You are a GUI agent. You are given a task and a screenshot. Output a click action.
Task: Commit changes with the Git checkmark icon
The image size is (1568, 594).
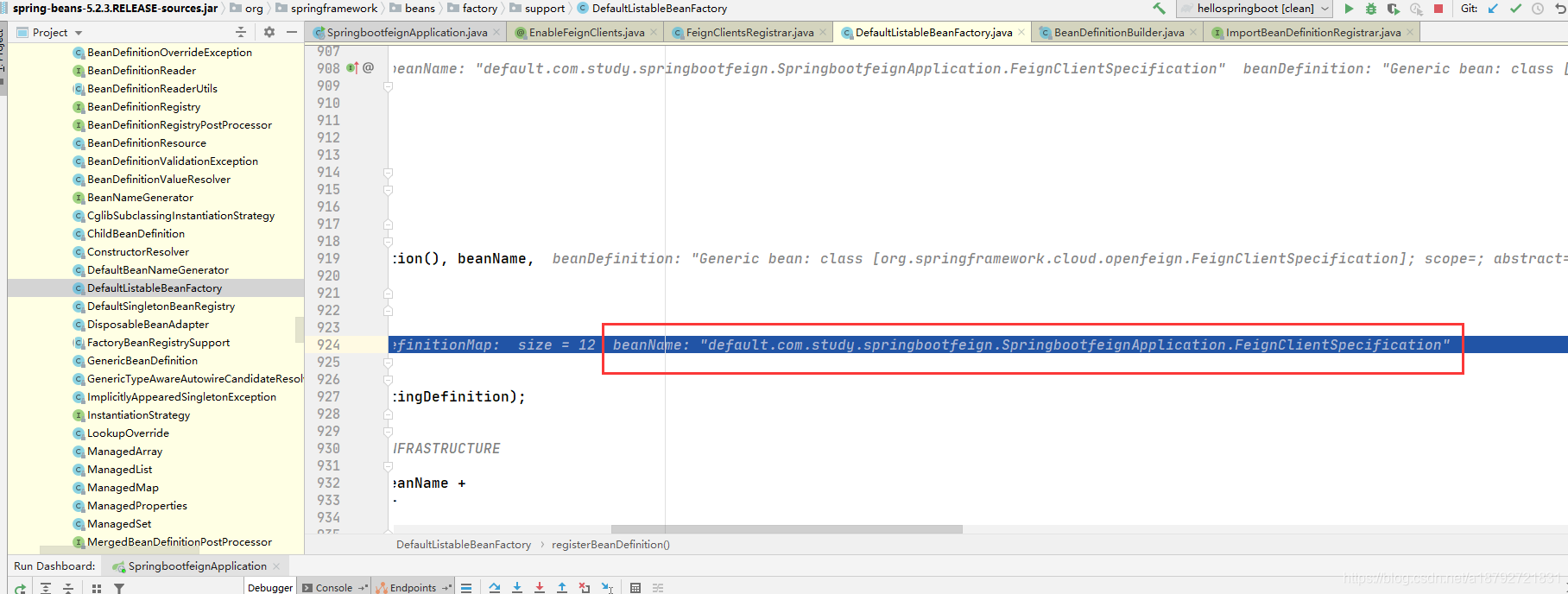coord(1515,9)
